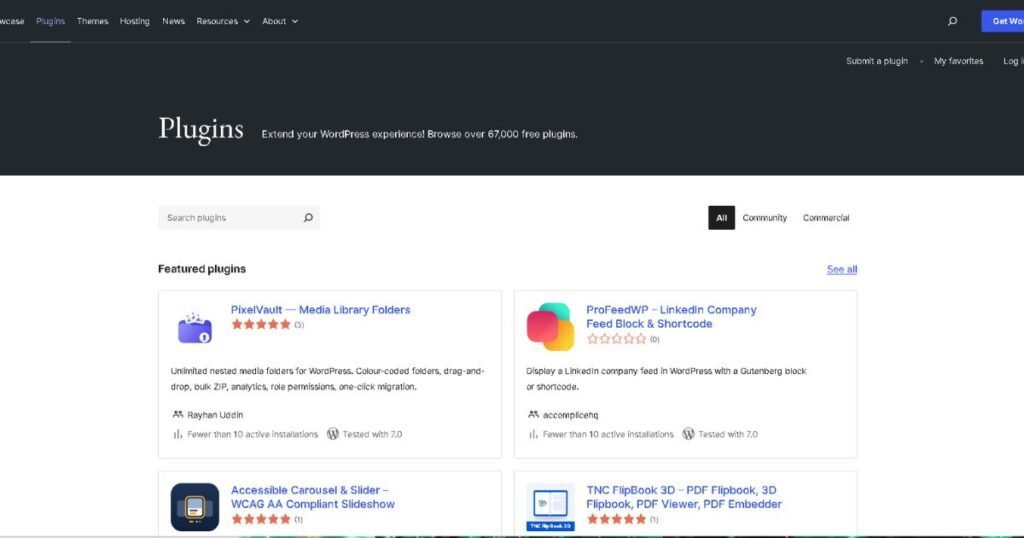Screen dimensions: 1024x538
Task: Click the author icon beside accomplicehq
Action: pyautogui.click(x=534, y=415)
